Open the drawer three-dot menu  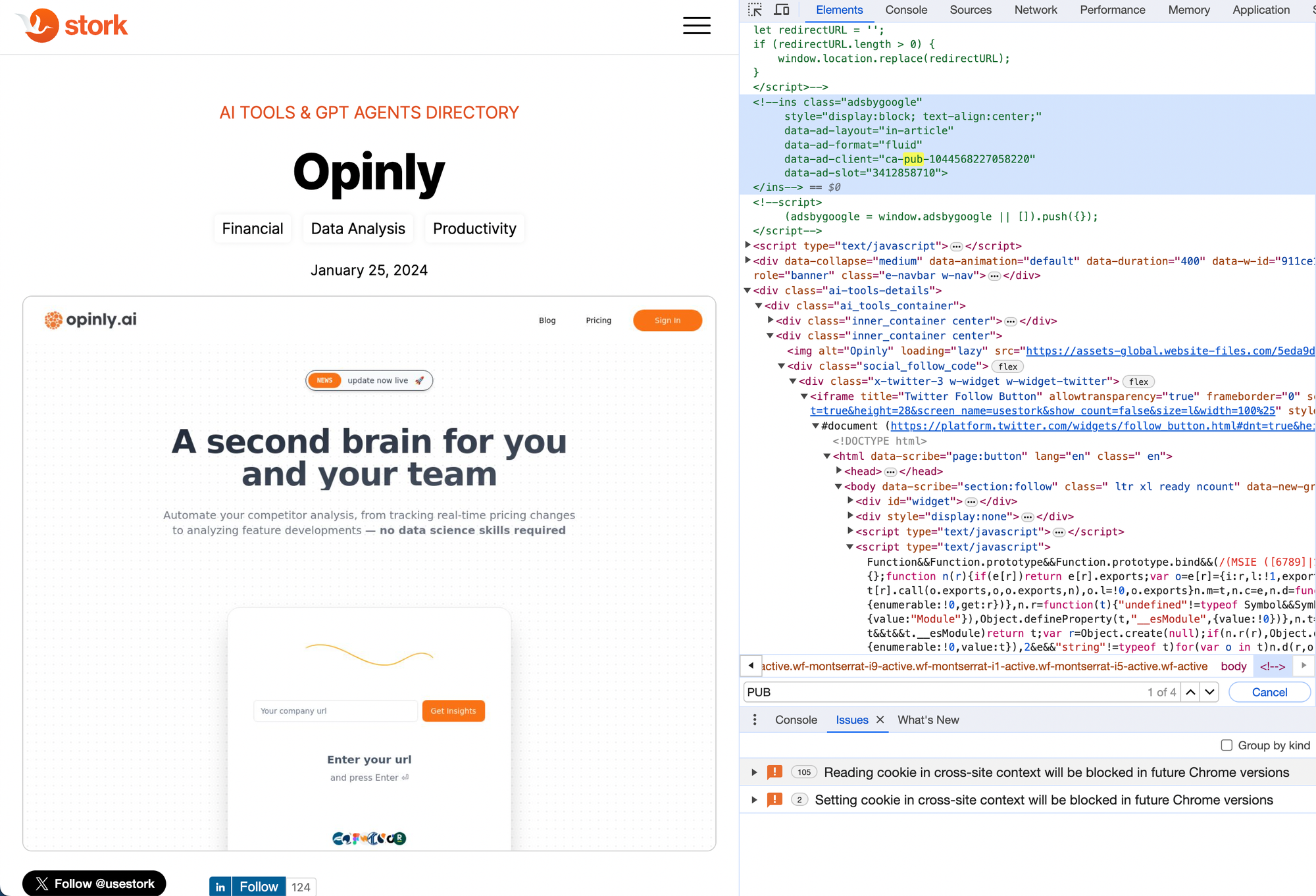point(755,720)
